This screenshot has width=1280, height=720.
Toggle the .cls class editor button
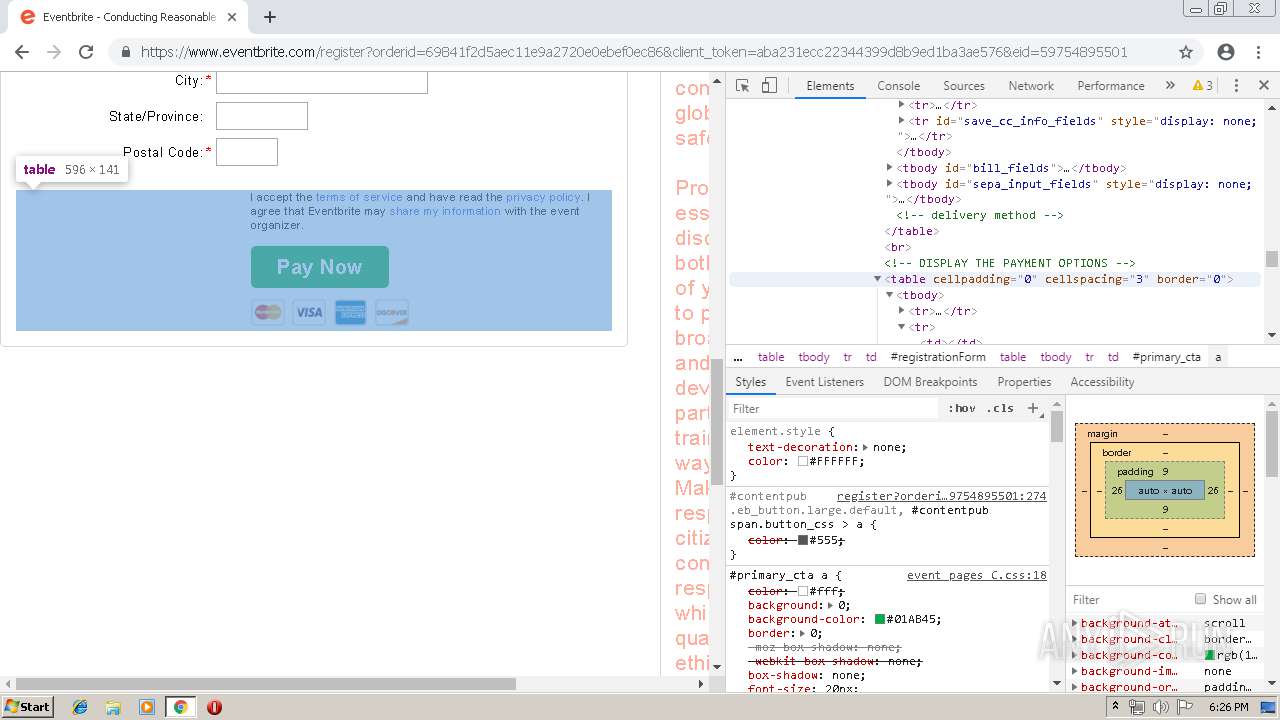click(1000, 408)
